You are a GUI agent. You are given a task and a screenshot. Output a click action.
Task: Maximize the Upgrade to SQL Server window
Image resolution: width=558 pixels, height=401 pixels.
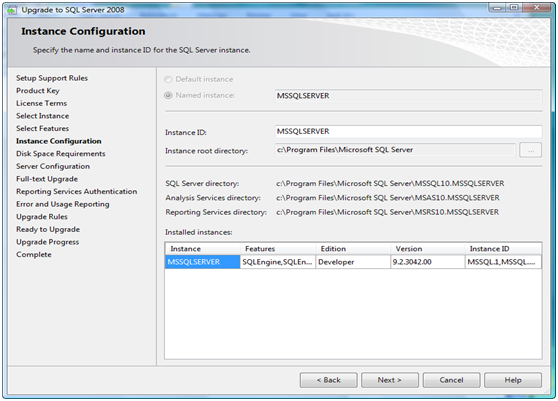pyautogui.click(x=514, y=7)
